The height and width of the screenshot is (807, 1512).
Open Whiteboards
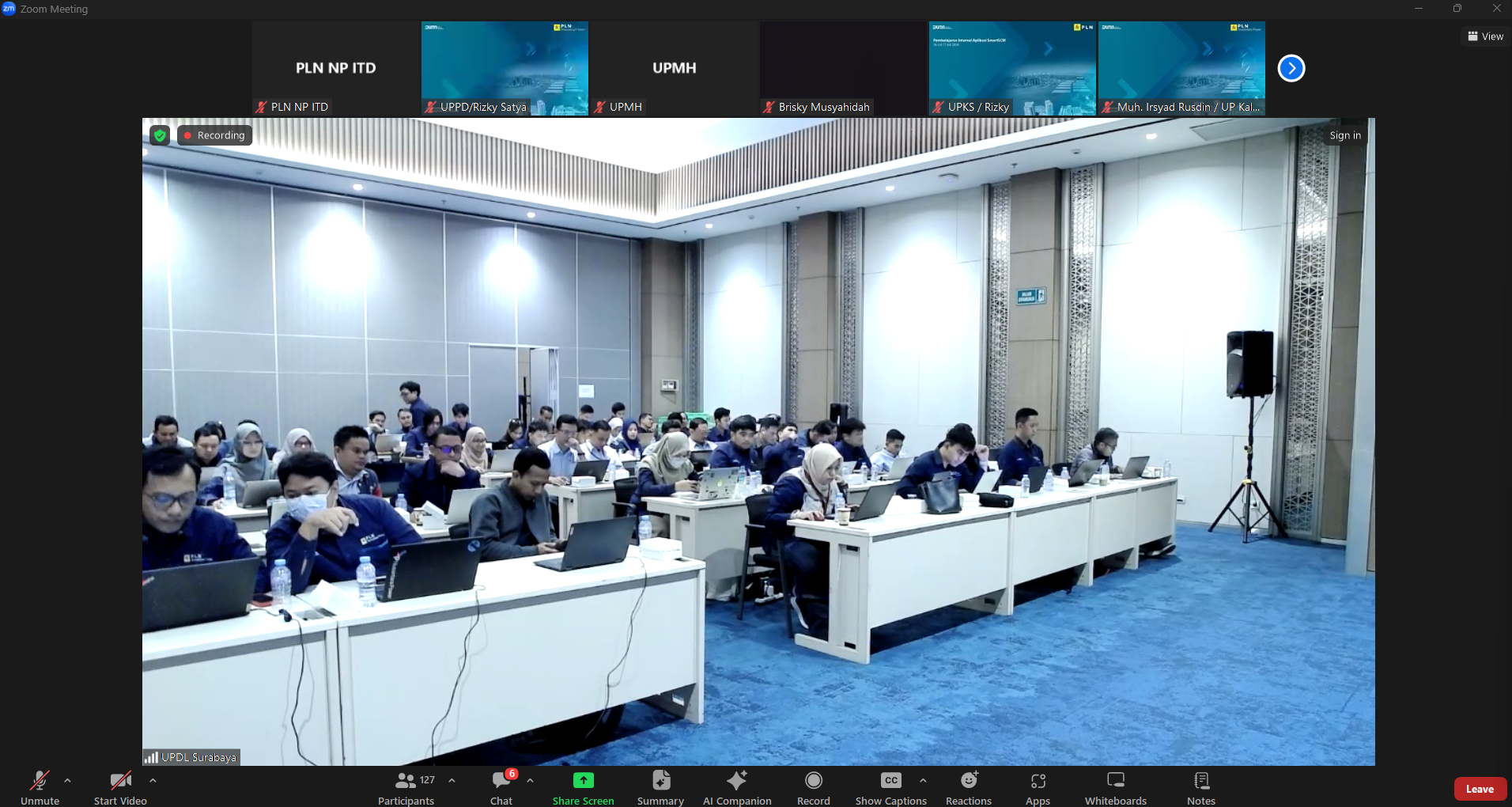pyautogui.click(x=1115, y=788)
